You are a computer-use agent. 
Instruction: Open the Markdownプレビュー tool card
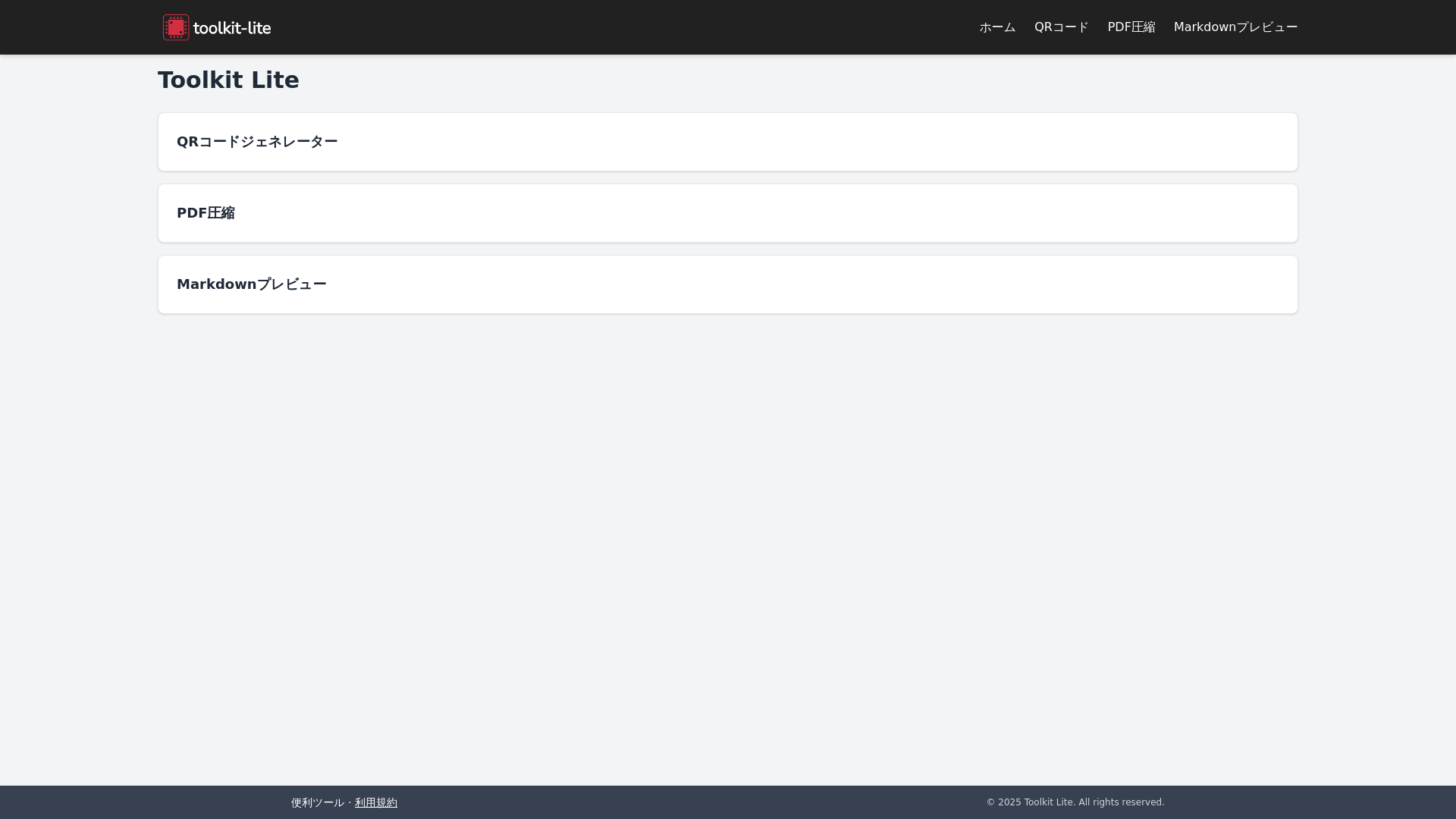click(x=728, y=284)
